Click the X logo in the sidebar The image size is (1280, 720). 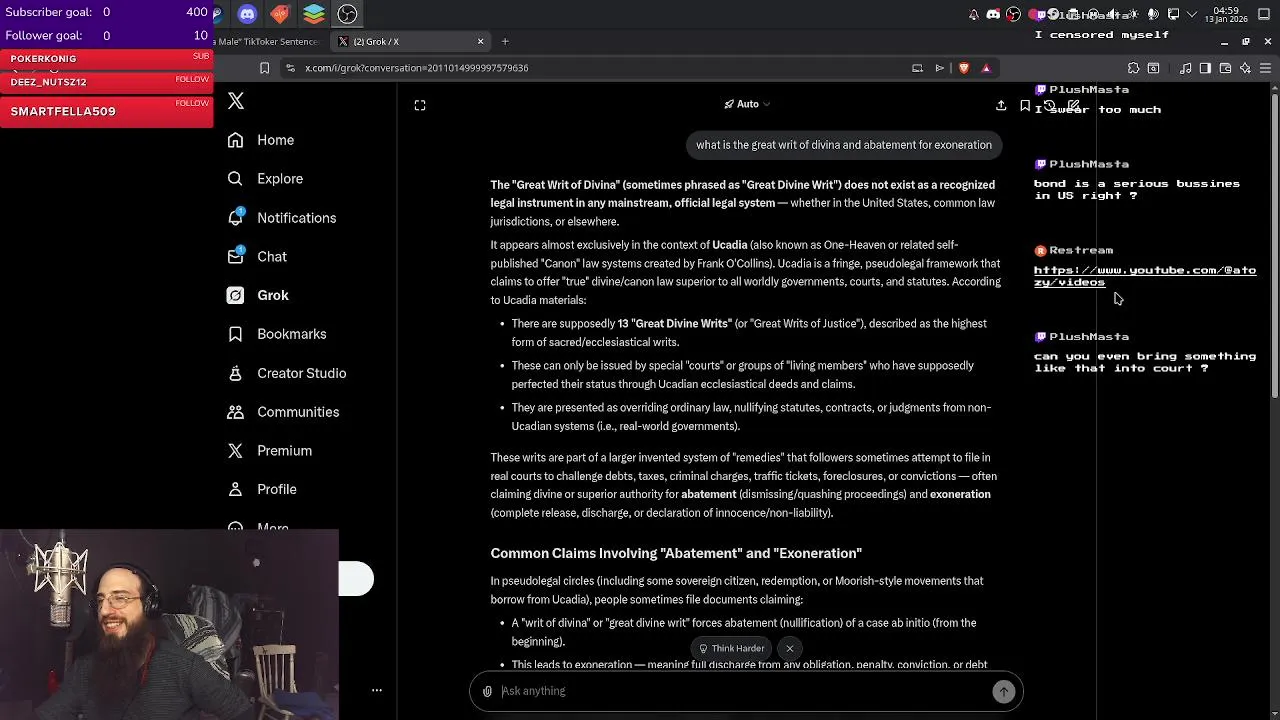pyautogui.click(x=236, y=101)
